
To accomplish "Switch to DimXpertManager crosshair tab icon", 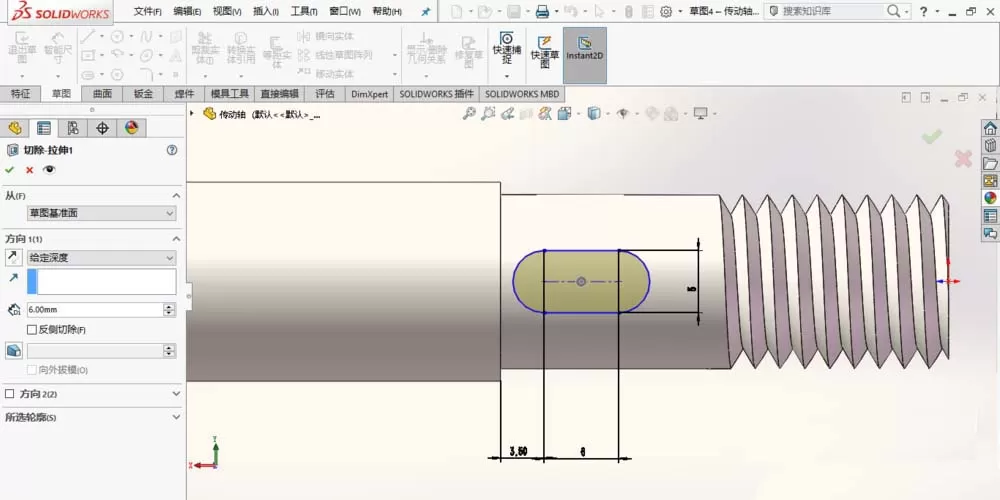I will (102, 128).
